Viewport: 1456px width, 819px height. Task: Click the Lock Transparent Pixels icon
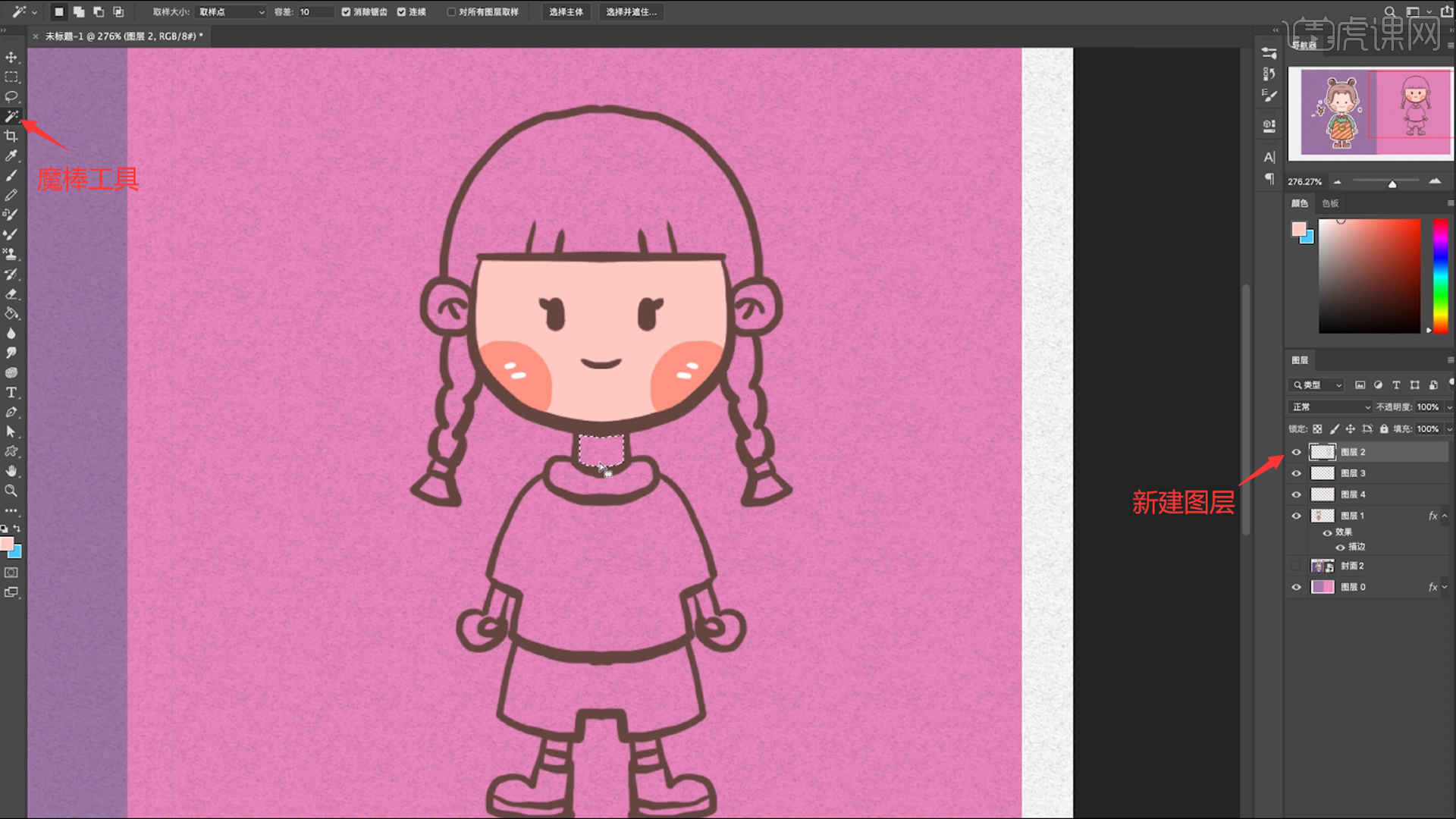pos(1318,429)
